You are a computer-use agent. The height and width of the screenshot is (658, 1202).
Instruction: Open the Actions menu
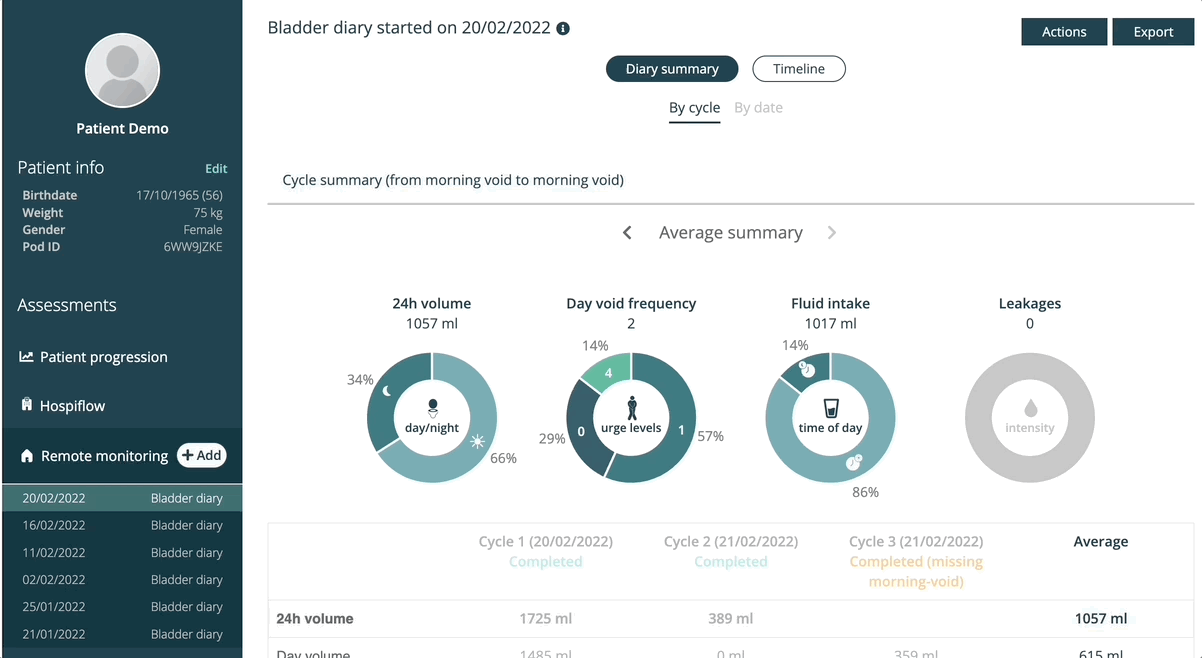point(1064,32)
